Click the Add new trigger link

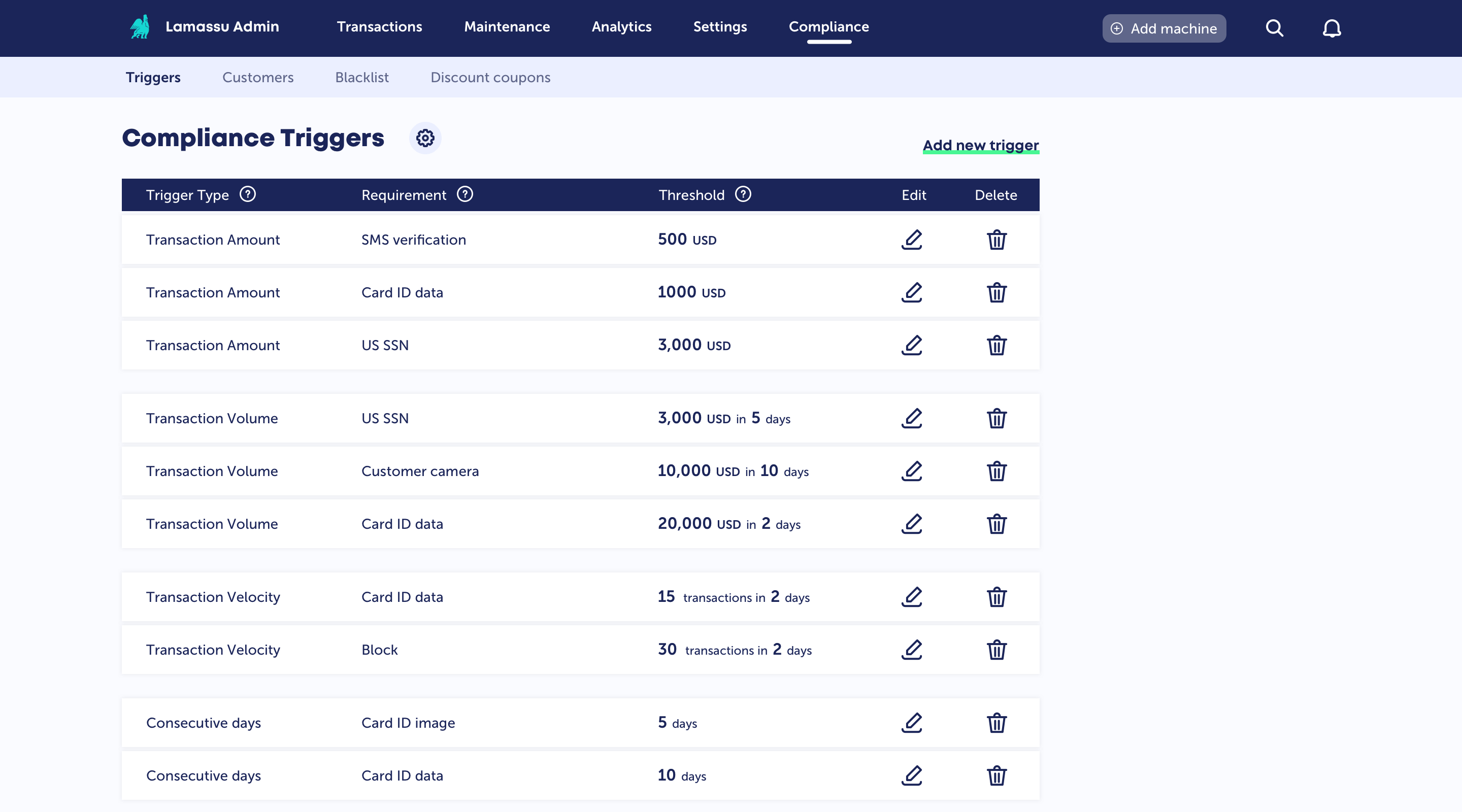(980, 145)
